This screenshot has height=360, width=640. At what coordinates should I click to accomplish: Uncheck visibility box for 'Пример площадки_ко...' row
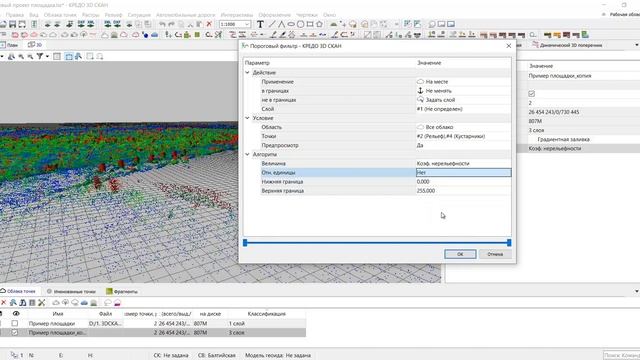(15, 333)
